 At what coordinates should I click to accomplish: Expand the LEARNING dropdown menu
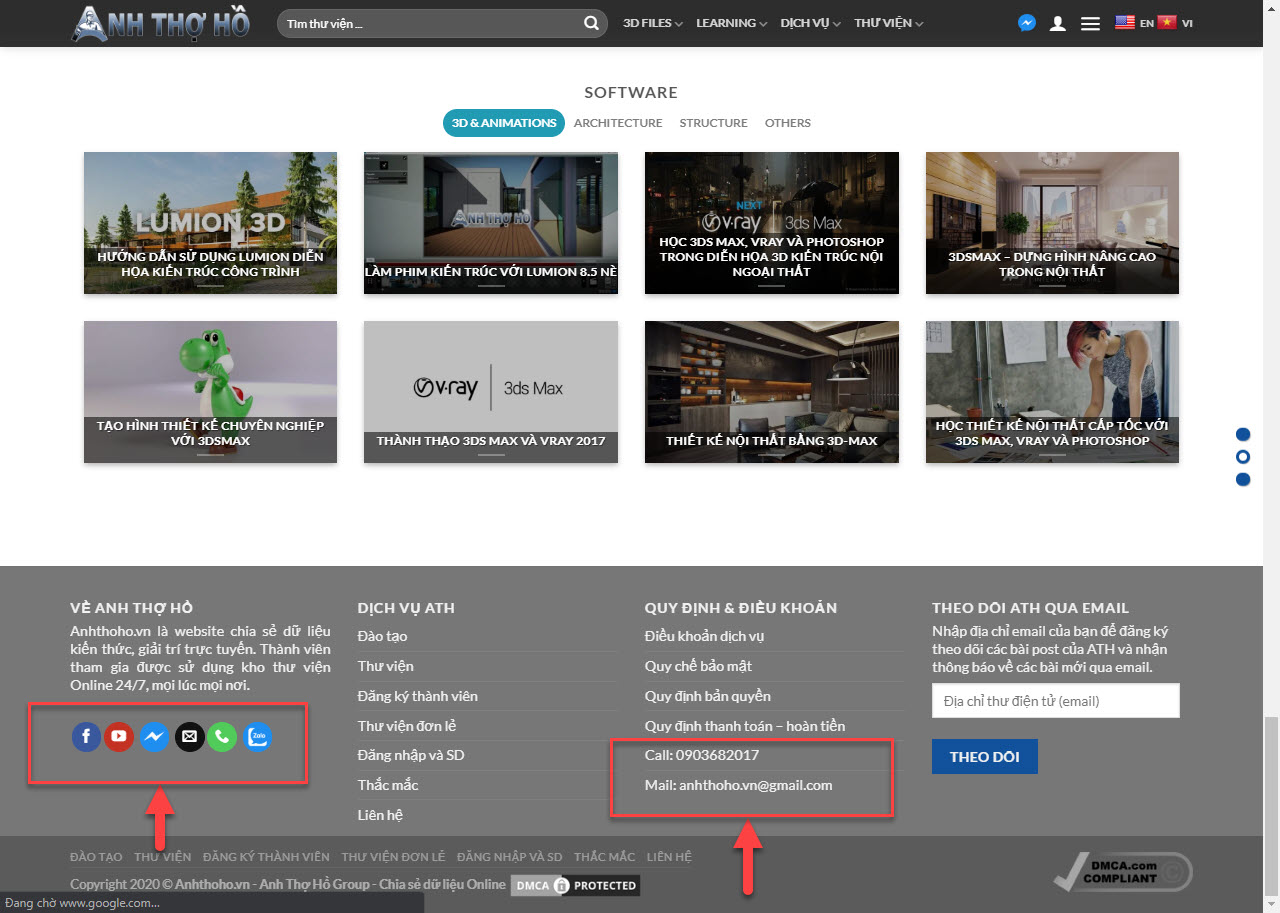[731, 23]
